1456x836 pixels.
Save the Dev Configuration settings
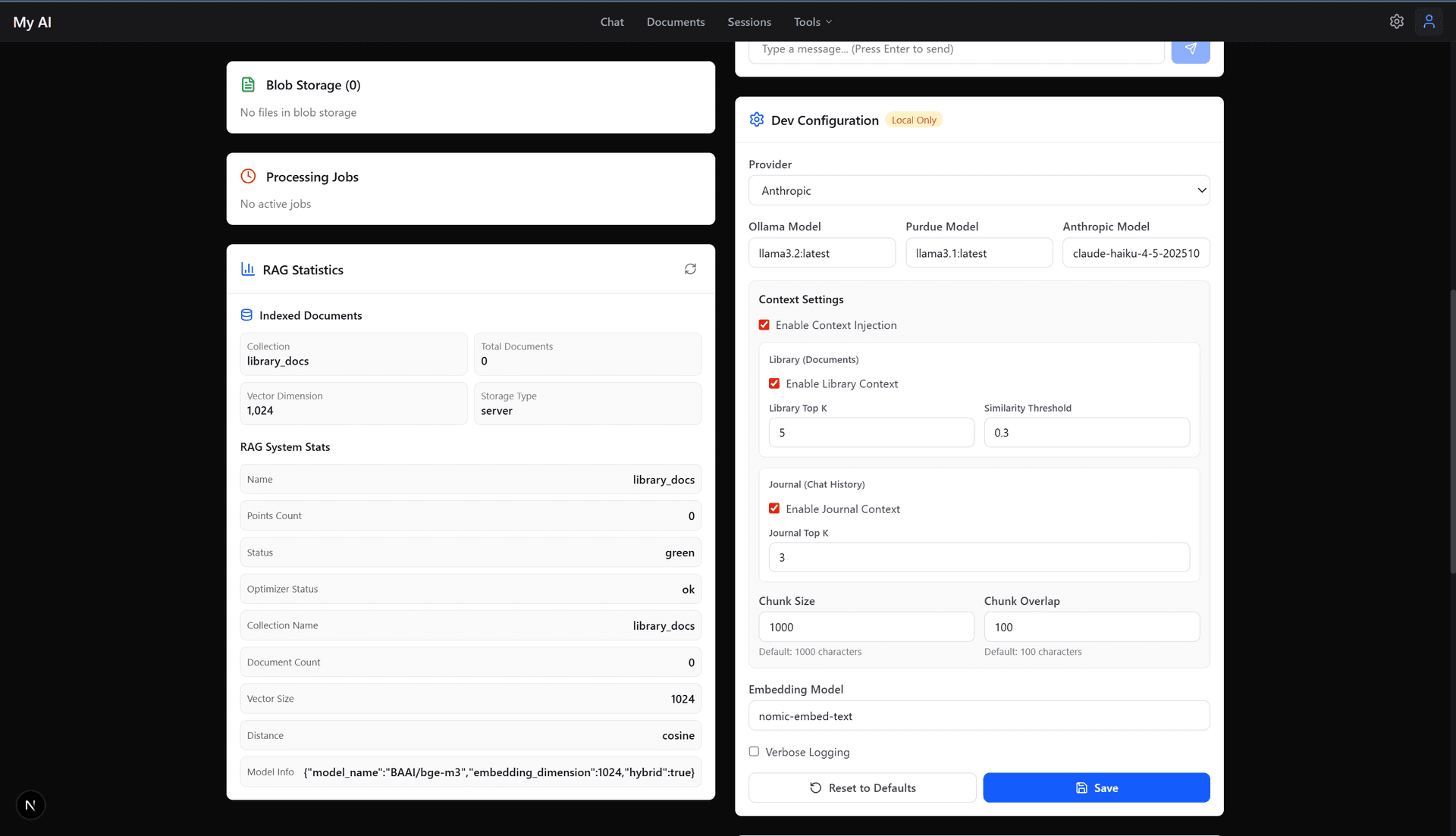click(x=1096, y=787)
